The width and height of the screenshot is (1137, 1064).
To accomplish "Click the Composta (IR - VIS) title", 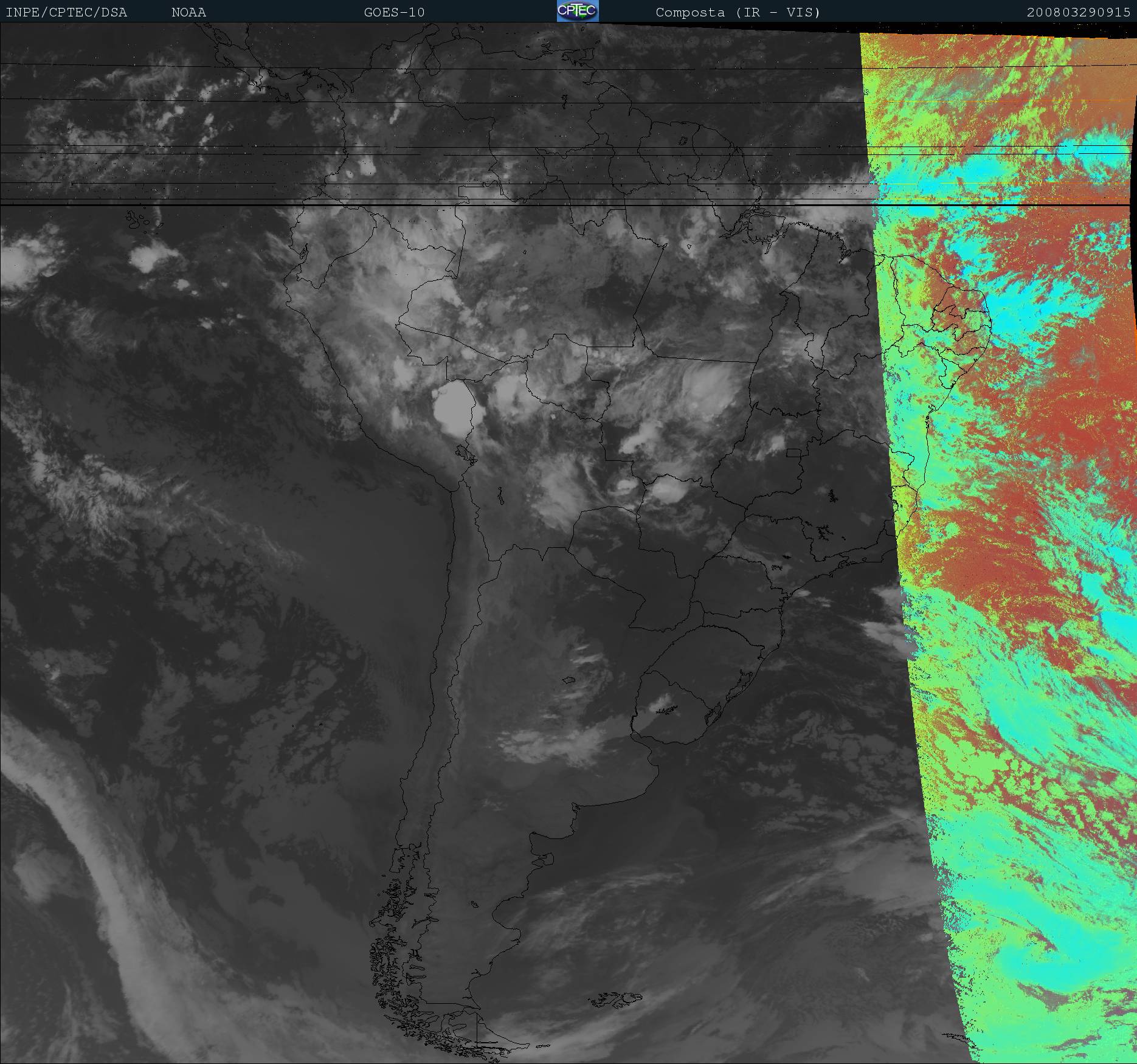I will tap(738, 12).
